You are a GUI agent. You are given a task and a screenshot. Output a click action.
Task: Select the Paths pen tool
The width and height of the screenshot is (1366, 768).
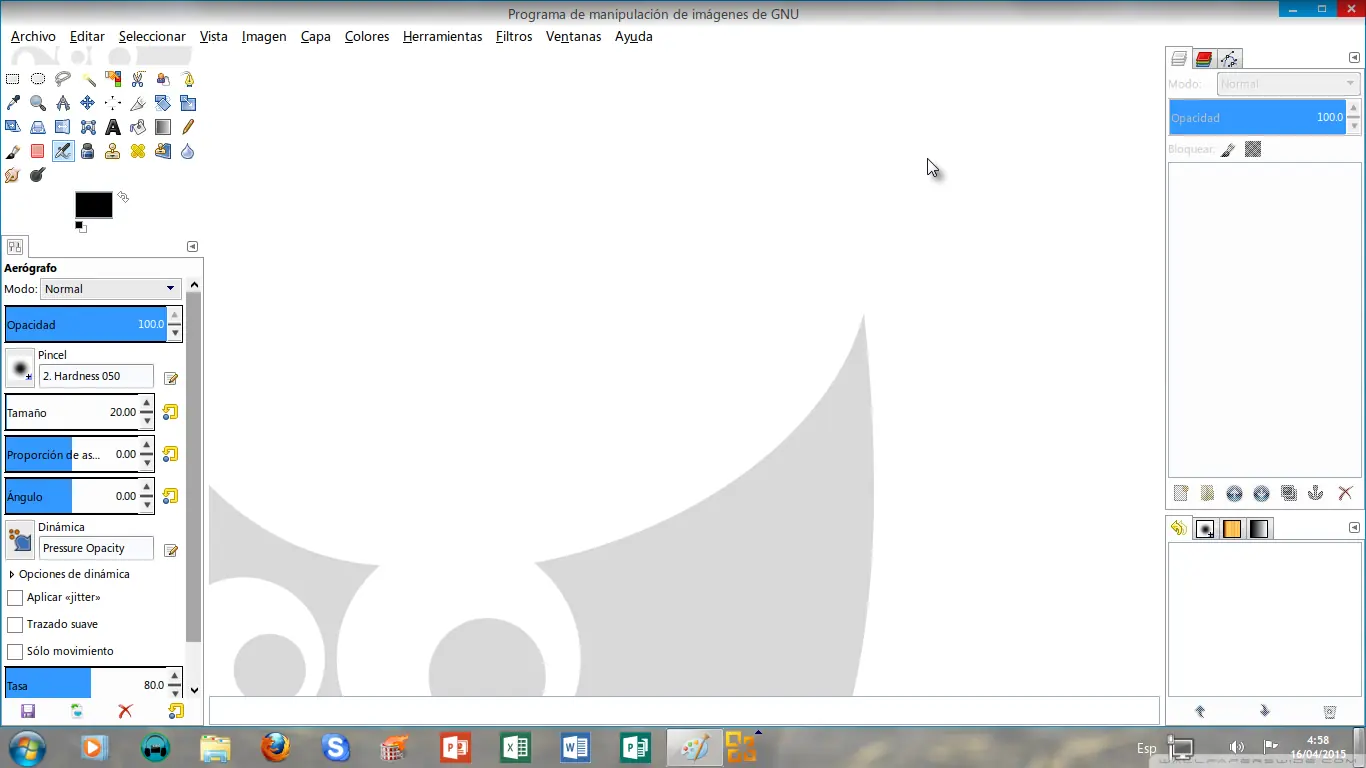(x=188, y=78)
